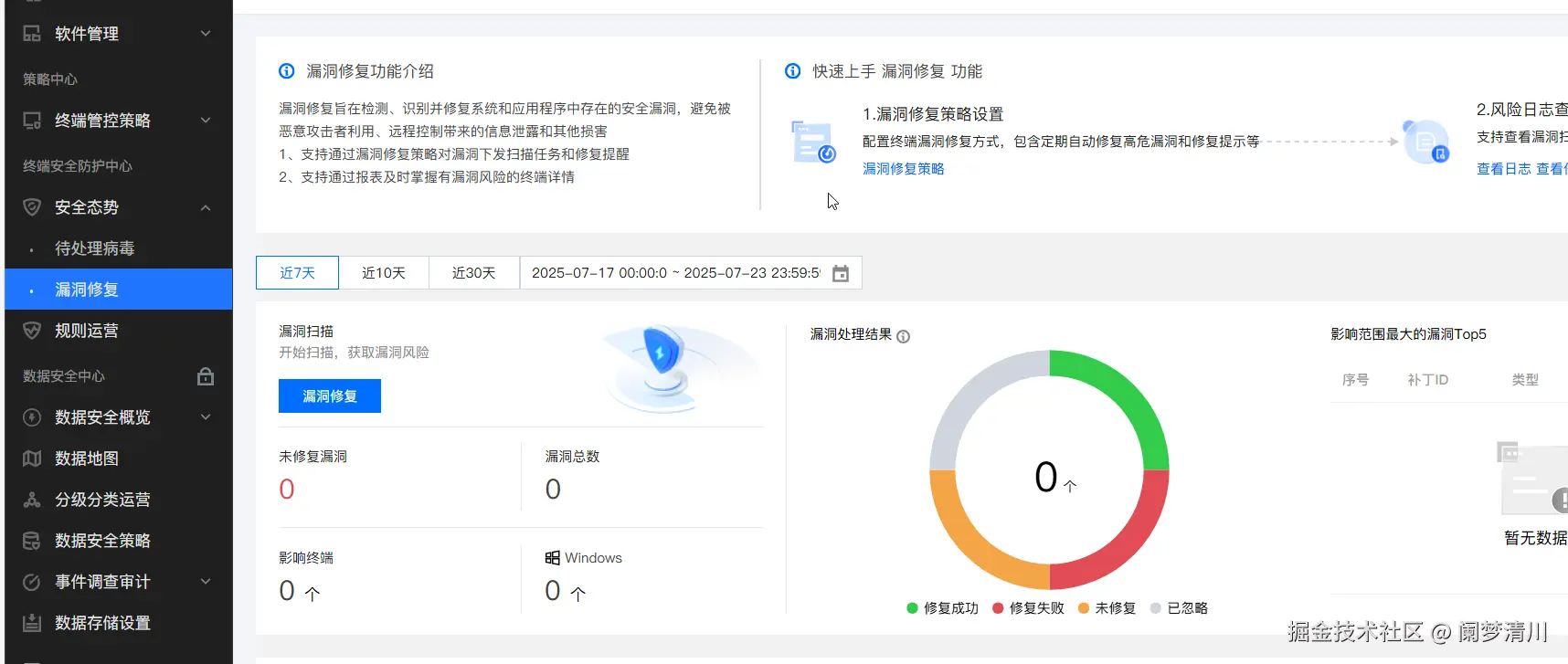The image size is (1568, 664).
Task: Click the lock icon beside 数据安全中心
Action: [206, 376]
